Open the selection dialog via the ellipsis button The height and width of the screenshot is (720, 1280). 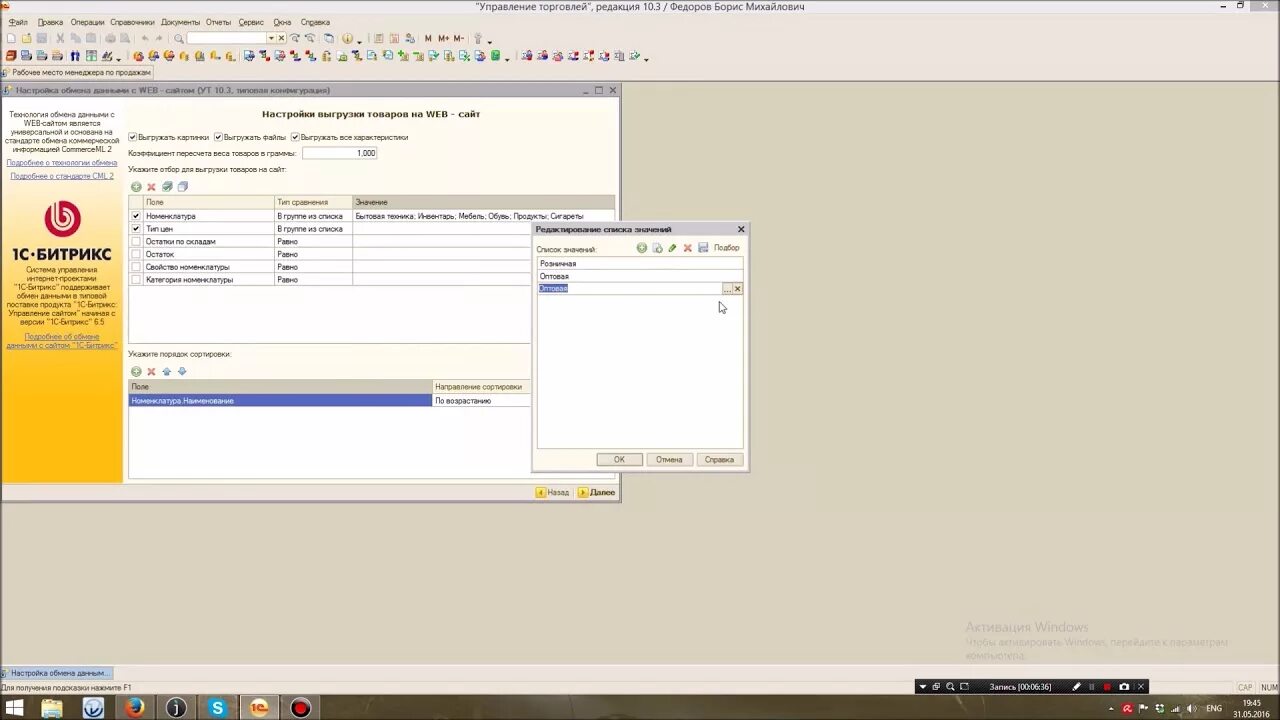pos(727,289)
